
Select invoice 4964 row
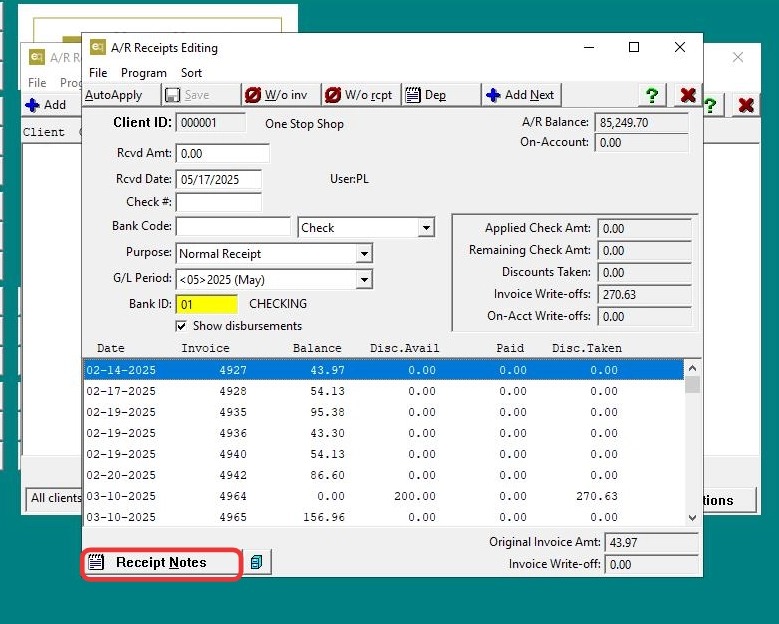[x=384, y=496]
